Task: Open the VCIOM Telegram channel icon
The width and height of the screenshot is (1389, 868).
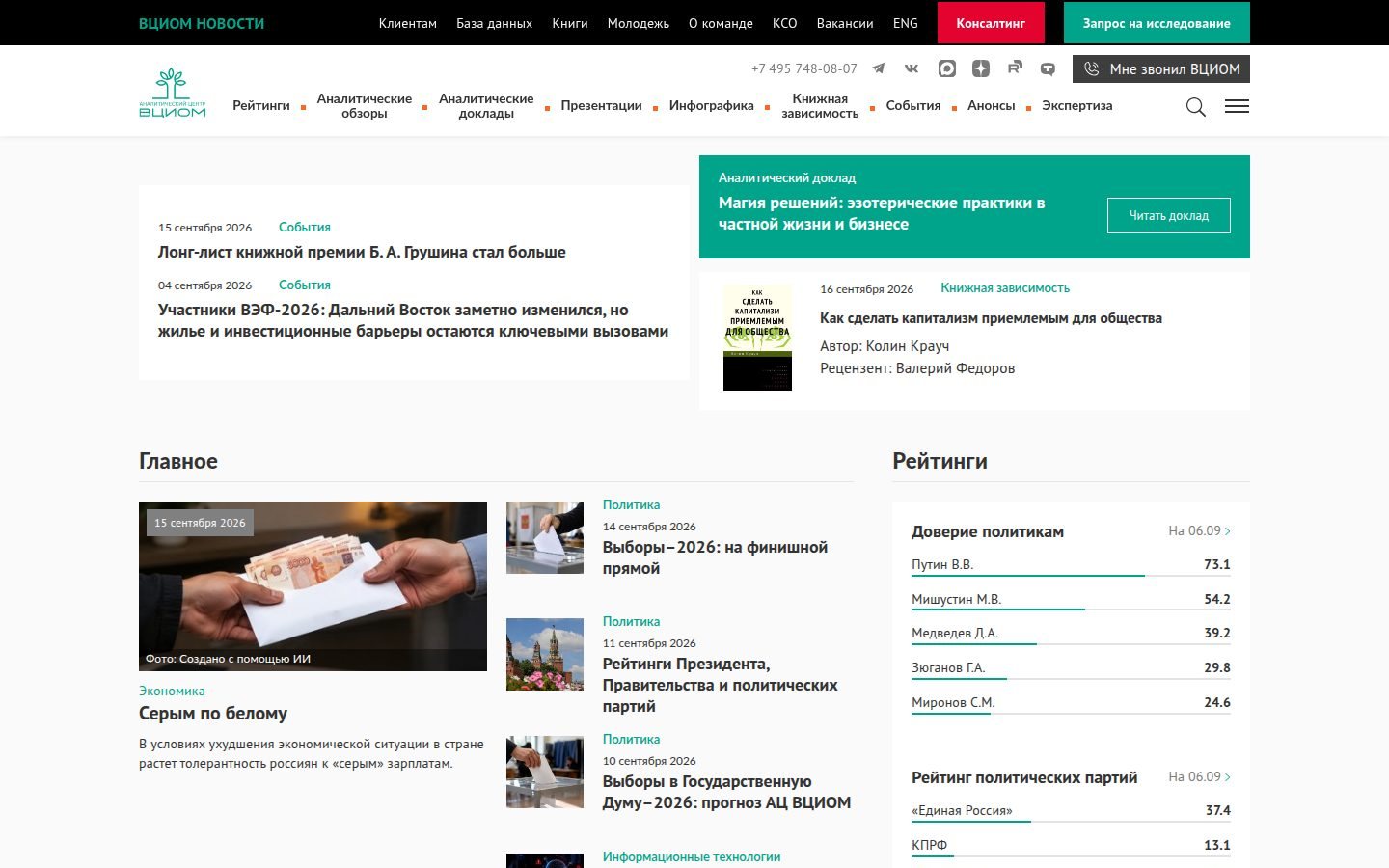Action: pos(878,68)
